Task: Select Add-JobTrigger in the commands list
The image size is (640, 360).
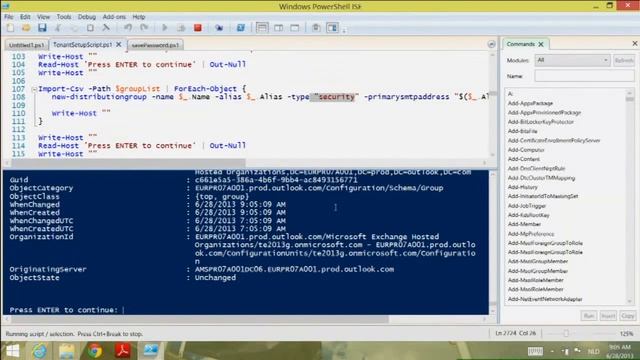Action: [527, 206]
